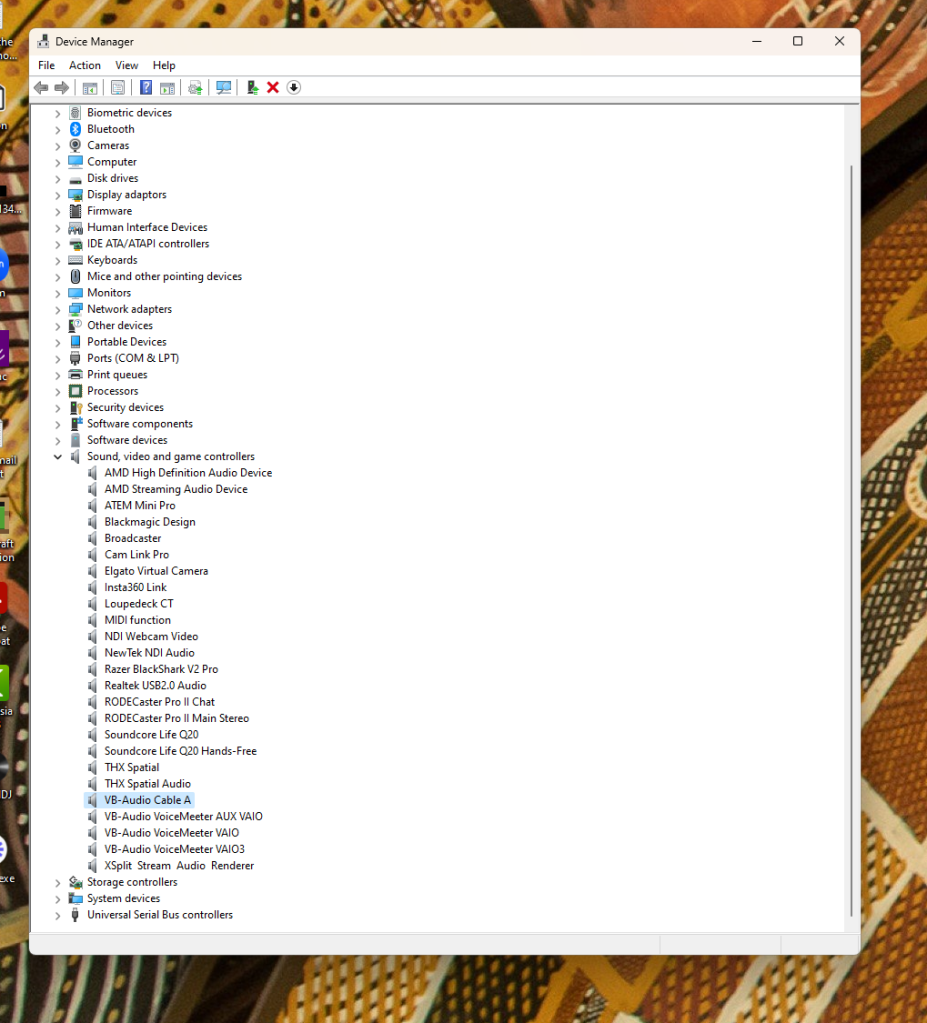Click the Update driver toolbar icon
Viewport: 927px width, 1023px height.
coord(252,87)
